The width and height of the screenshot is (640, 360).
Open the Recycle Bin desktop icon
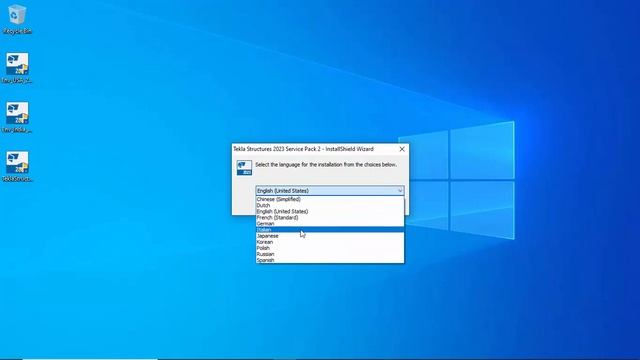pyautogui.click(x=17, y=19)
